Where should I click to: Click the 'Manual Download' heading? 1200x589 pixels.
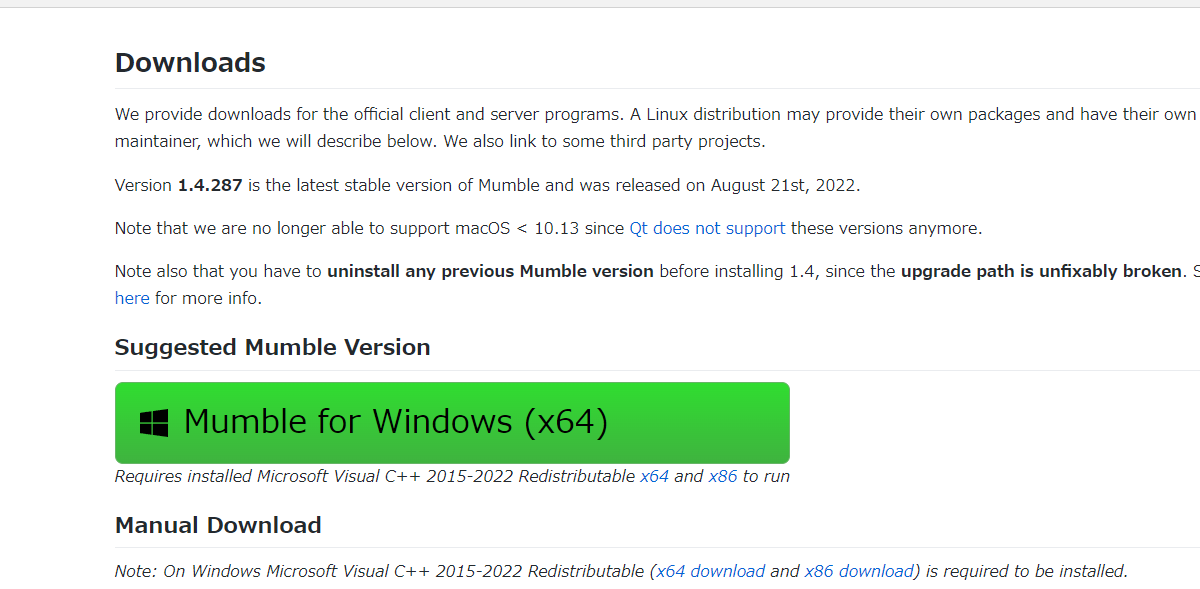click(218, 525)
